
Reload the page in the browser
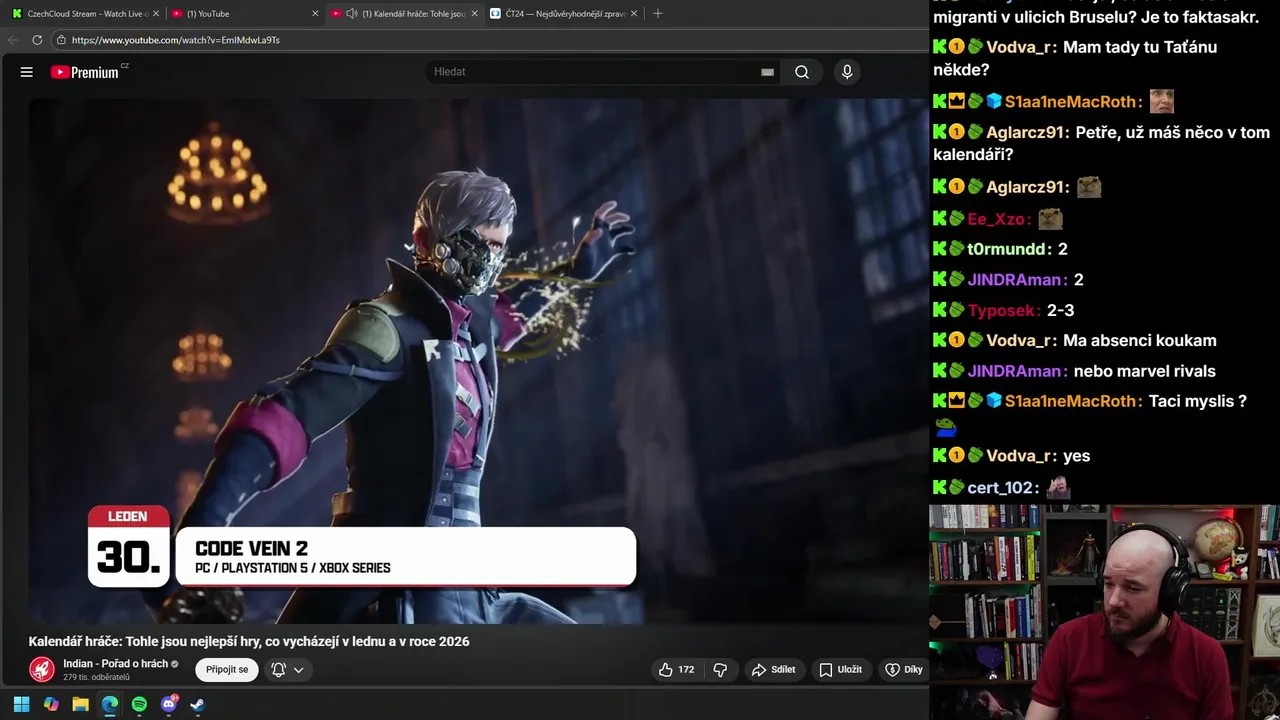37,40
